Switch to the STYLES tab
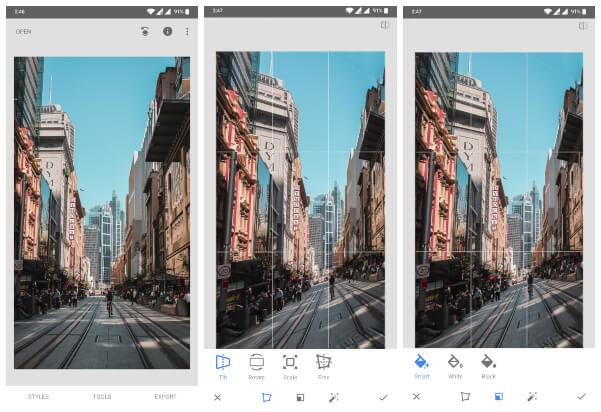This screenshot has height=412, width=601. pyautogui.click(x=38, y=396)
